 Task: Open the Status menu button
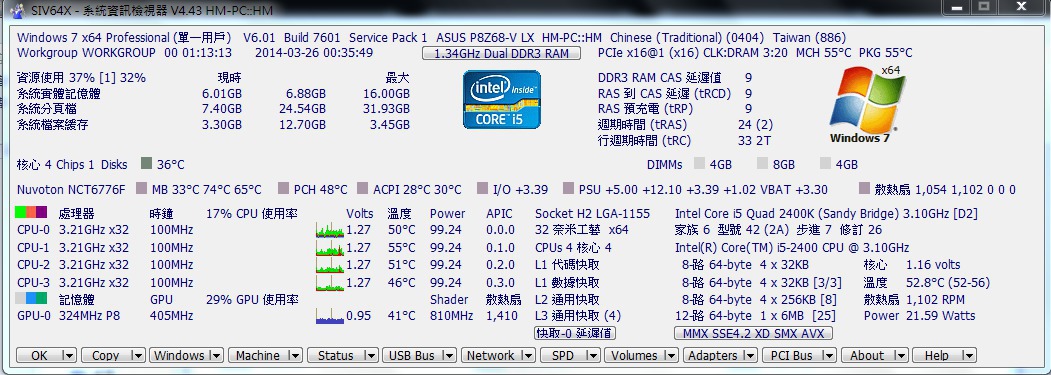tap(336, 356)
